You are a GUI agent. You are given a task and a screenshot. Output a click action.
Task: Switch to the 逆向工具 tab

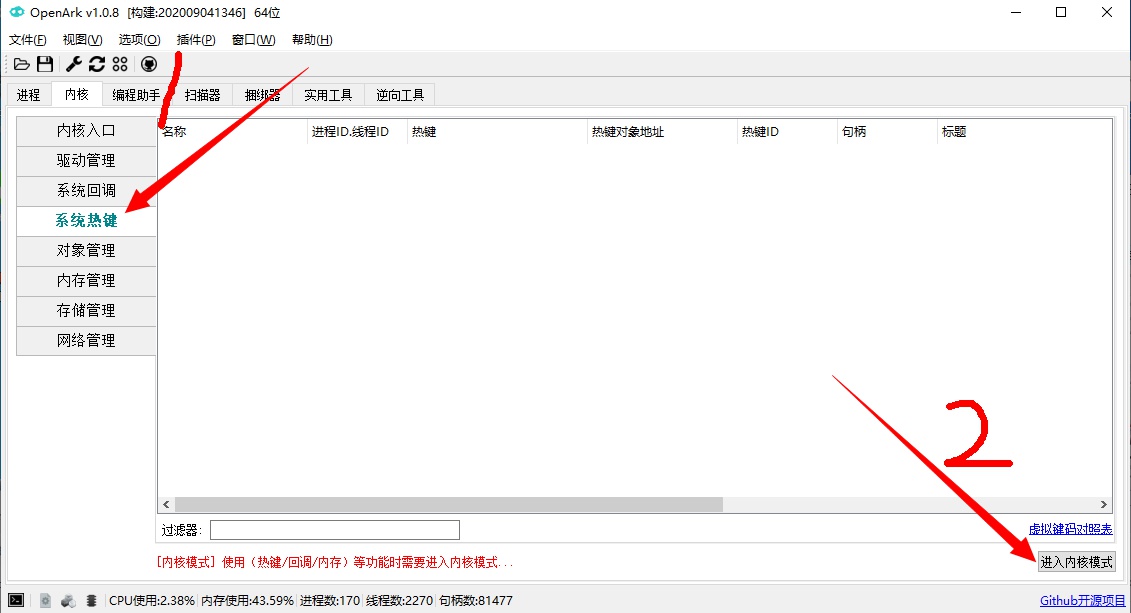tap(399, 94)
